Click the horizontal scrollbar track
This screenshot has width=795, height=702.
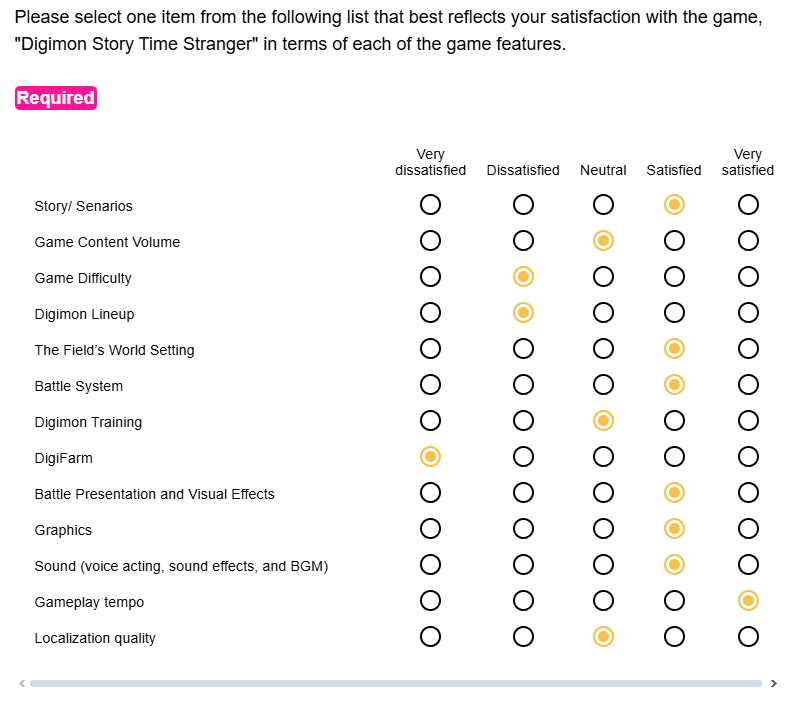(x=395, y=684)
